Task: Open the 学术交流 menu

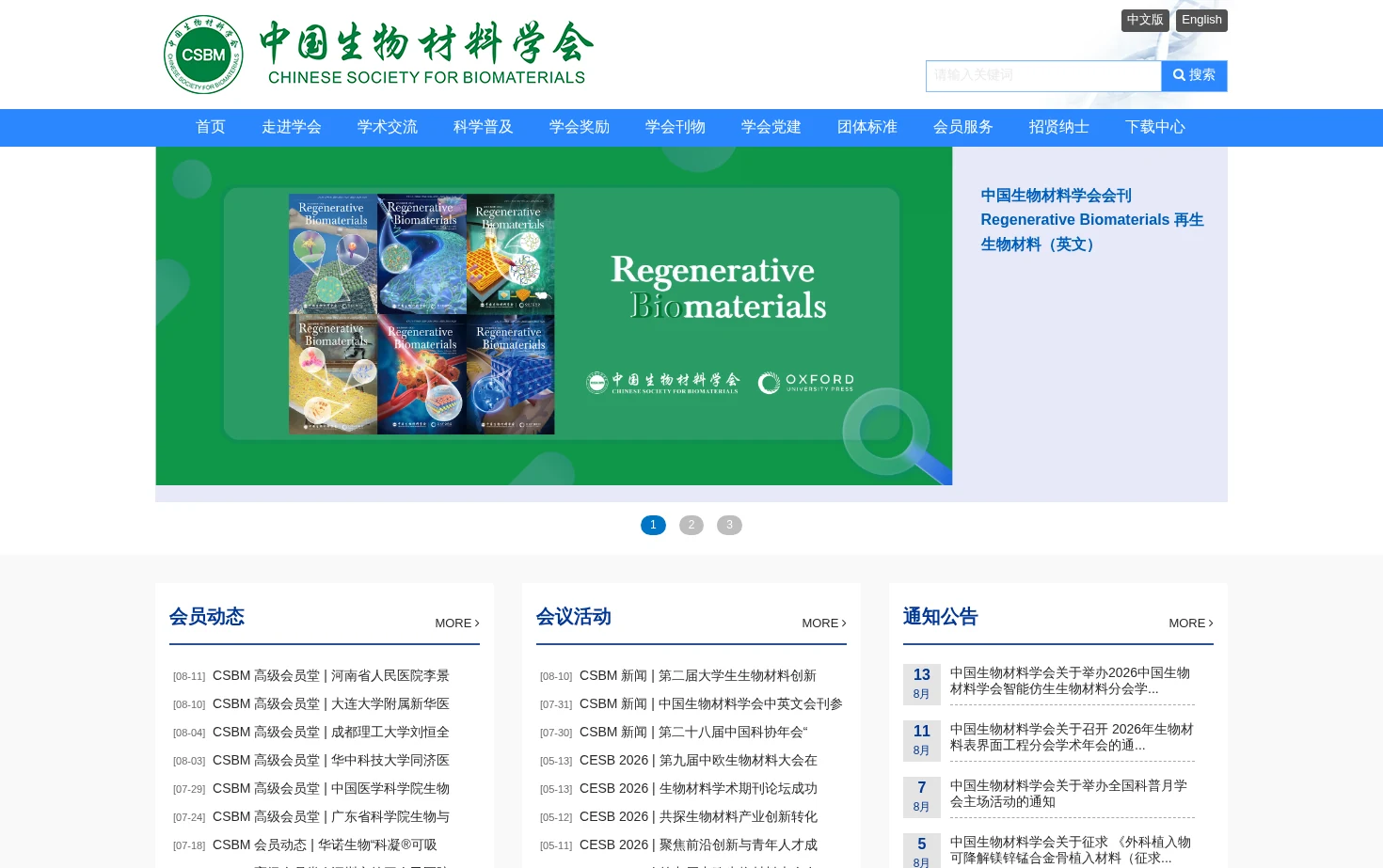Action: tap(388, 127)
